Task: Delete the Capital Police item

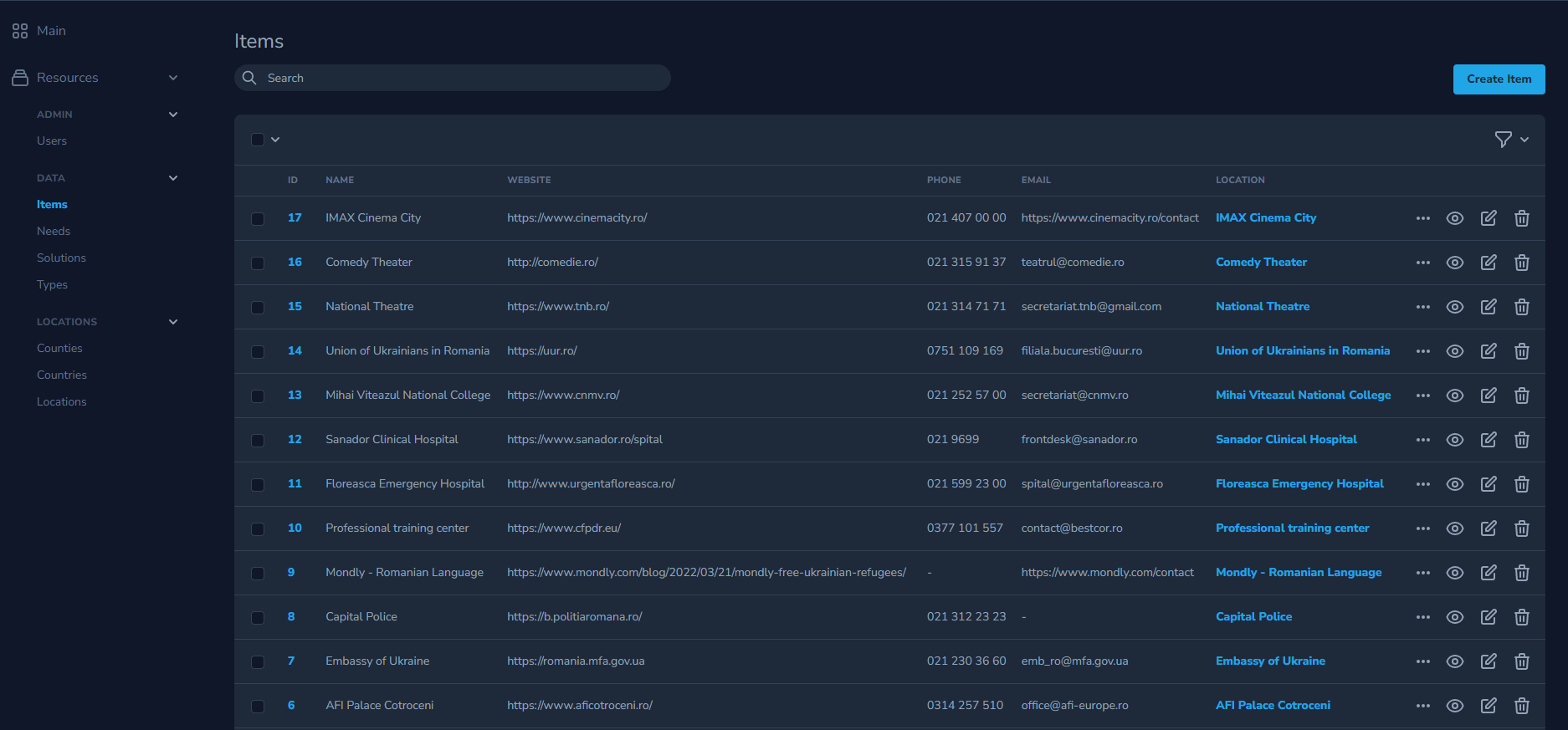Action: tap(1522, 617)
